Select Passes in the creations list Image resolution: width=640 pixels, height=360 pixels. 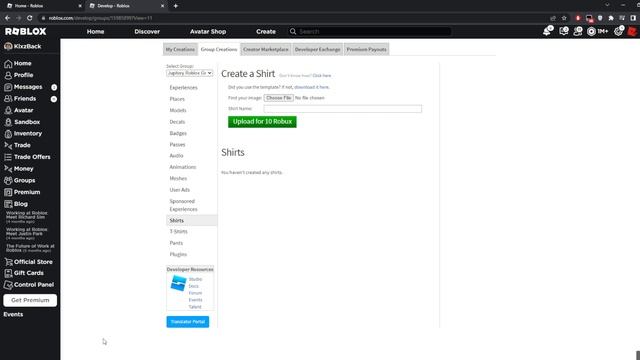(177, 144)
